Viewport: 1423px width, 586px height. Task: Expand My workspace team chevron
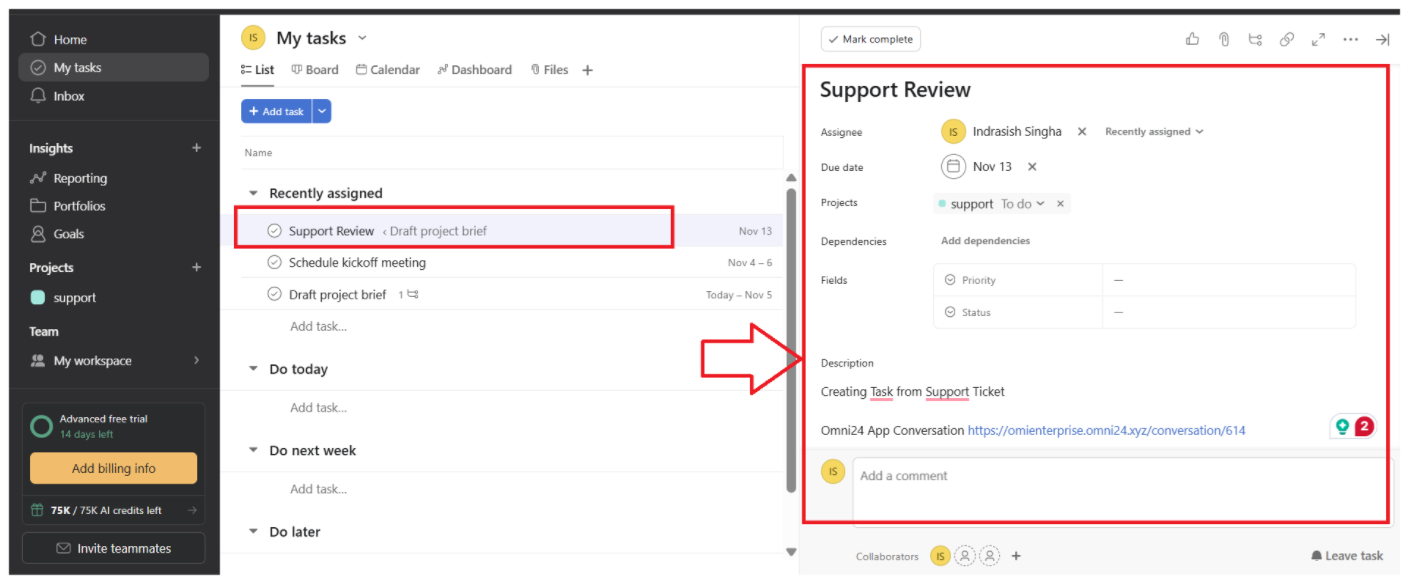pyautogui.click(x=196, y=361)
